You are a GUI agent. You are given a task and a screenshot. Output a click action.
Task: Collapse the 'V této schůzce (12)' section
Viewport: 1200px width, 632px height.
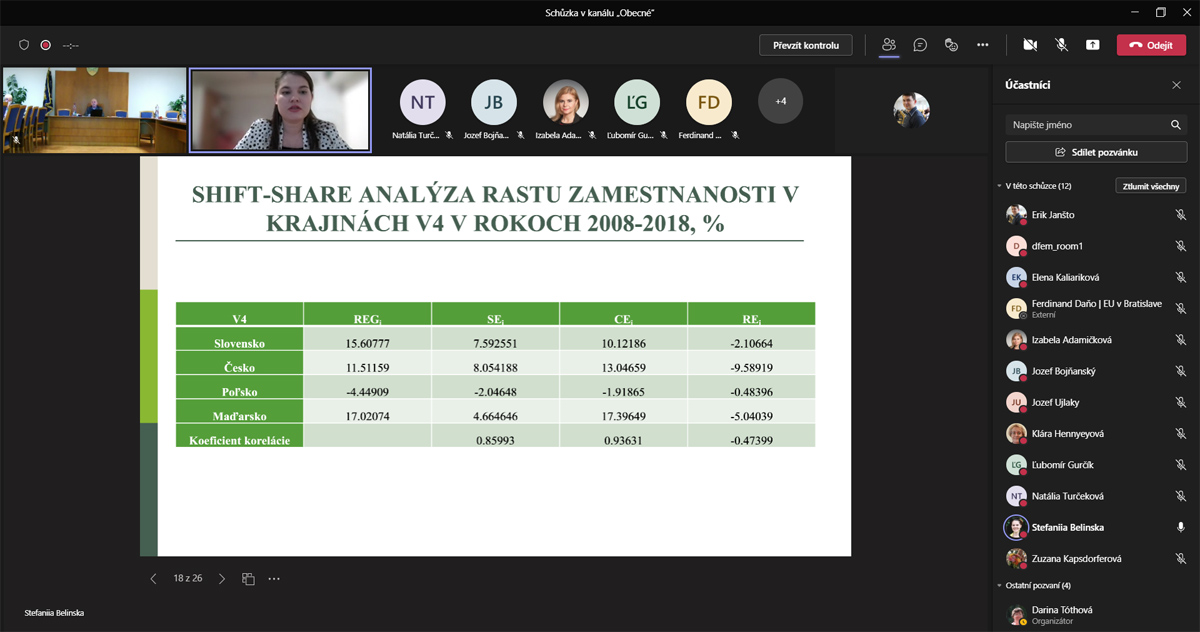(999, 186)
